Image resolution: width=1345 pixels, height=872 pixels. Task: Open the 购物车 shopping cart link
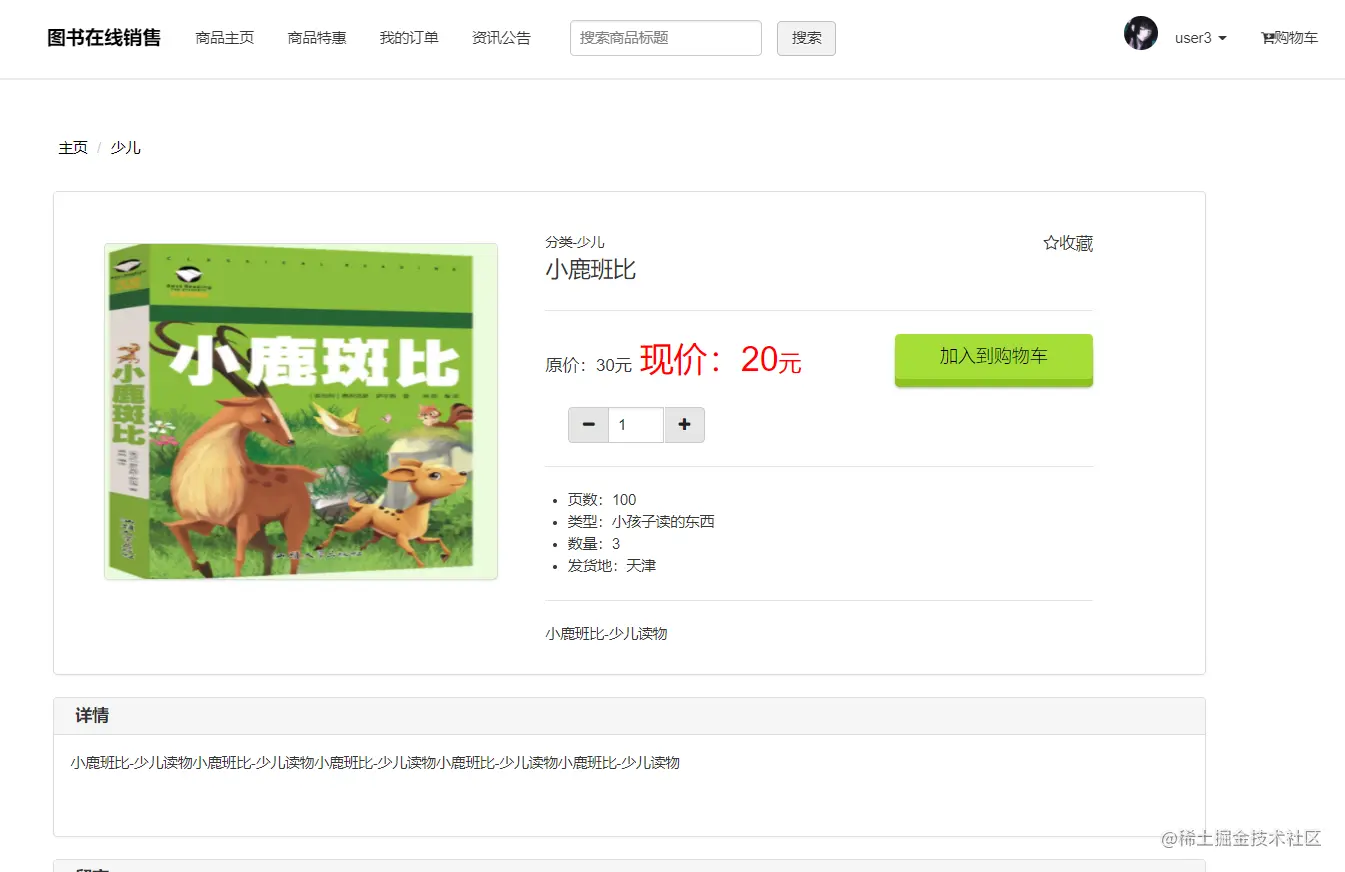tap(1290, 38)
